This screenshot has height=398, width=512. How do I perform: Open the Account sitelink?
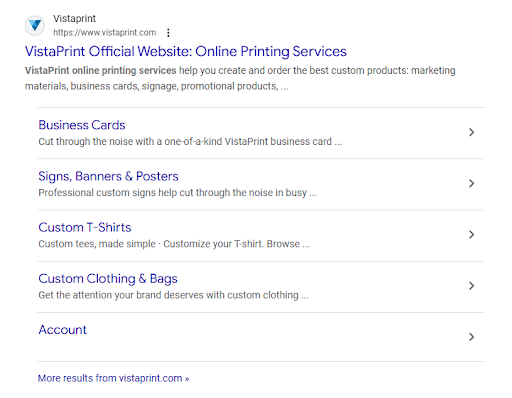pyautogui.click(x=62, y=330)
